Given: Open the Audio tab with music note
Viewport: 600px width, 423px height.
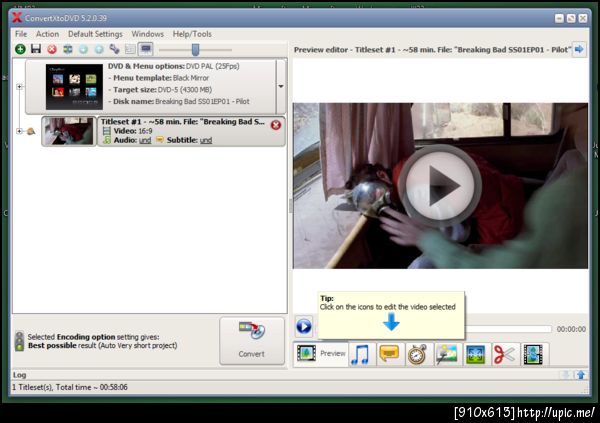Looking at the screenshot, I should click(360, 354).
